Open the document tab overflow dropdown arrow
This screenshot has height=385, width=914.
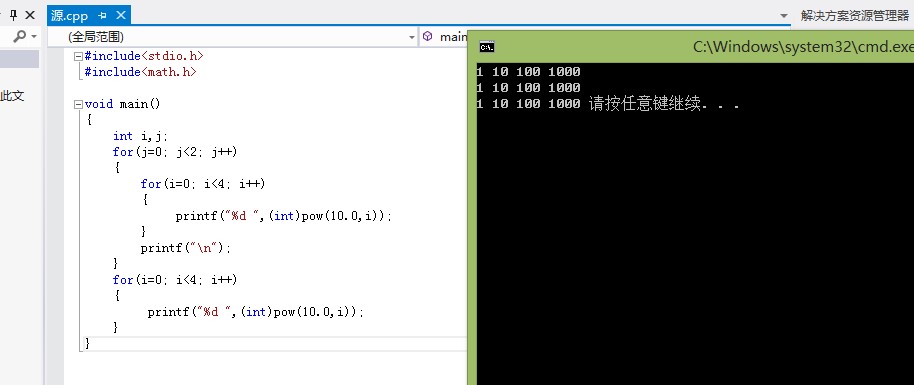point(784,16)
